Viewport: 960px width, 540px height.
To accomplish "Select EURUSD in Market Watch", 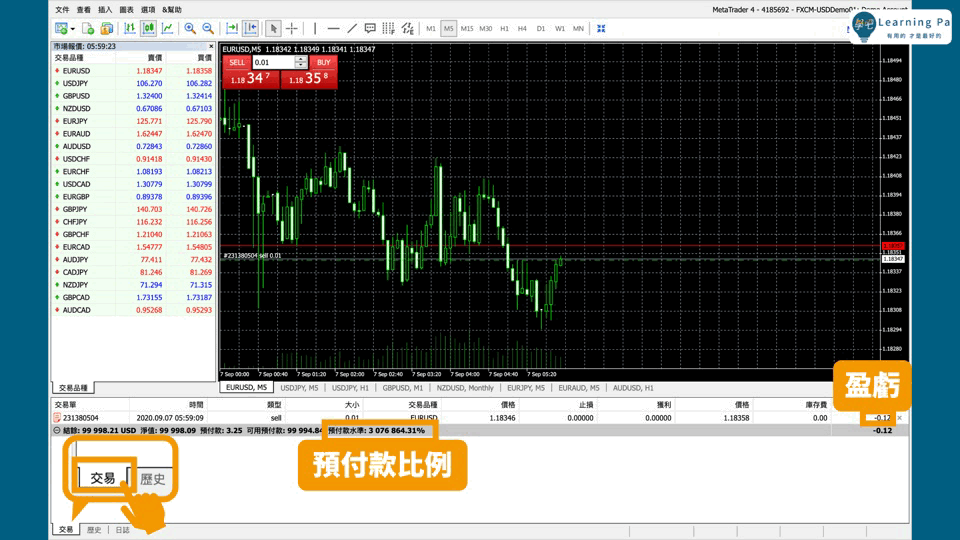I will point(133,71).
